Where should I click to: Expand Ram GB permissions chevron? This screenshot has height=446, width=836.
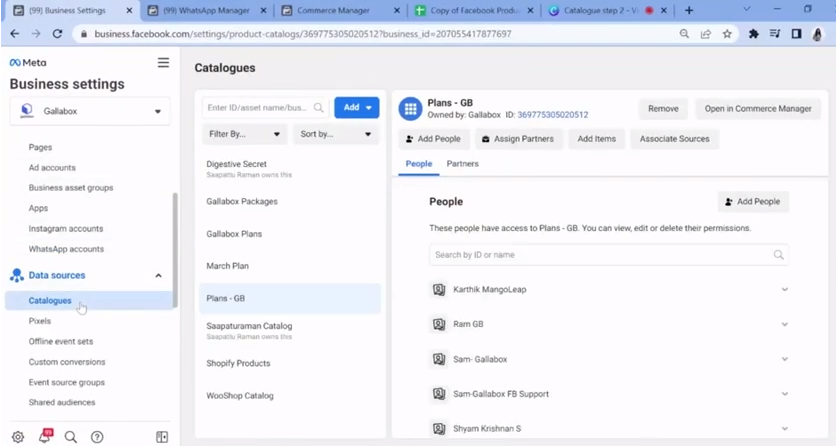(x=784, y=324)
